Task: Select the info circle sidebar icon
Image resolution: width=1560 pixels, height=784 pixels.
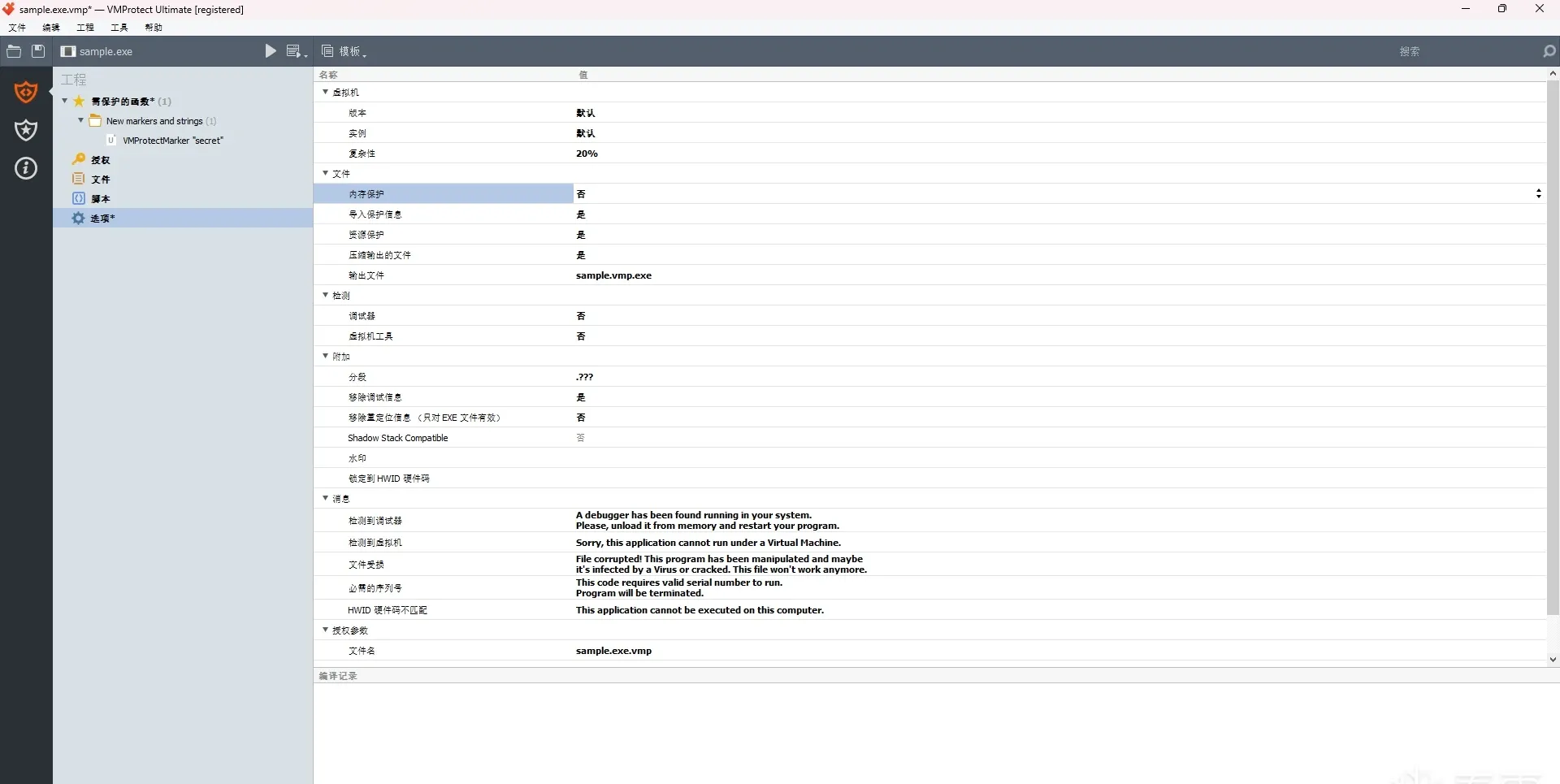Action: click(x=26, y=168)
